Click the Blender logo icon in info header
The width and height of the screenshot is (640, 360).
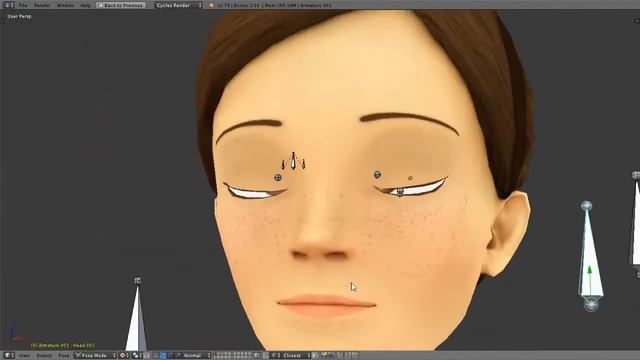[211, 5]
